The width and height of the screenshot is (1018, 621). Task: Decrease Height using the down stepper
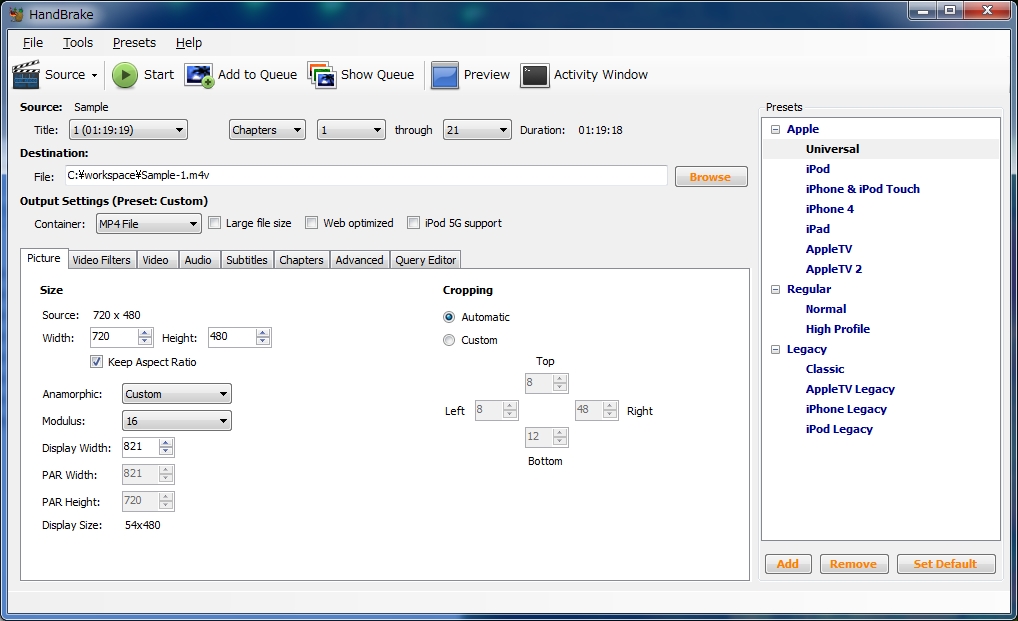tap(263, 341)
